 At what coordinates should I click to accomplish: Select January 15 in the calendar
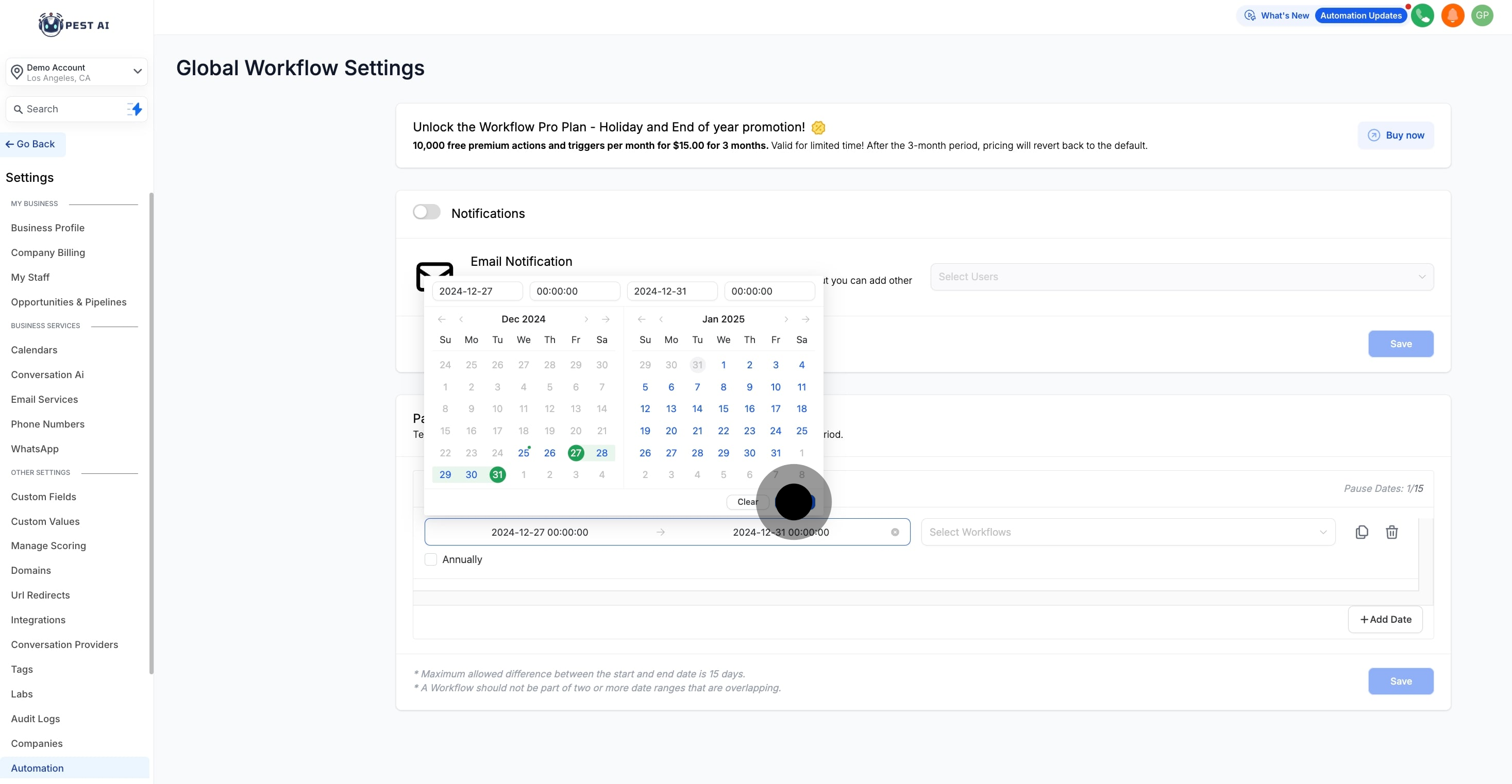723,409
